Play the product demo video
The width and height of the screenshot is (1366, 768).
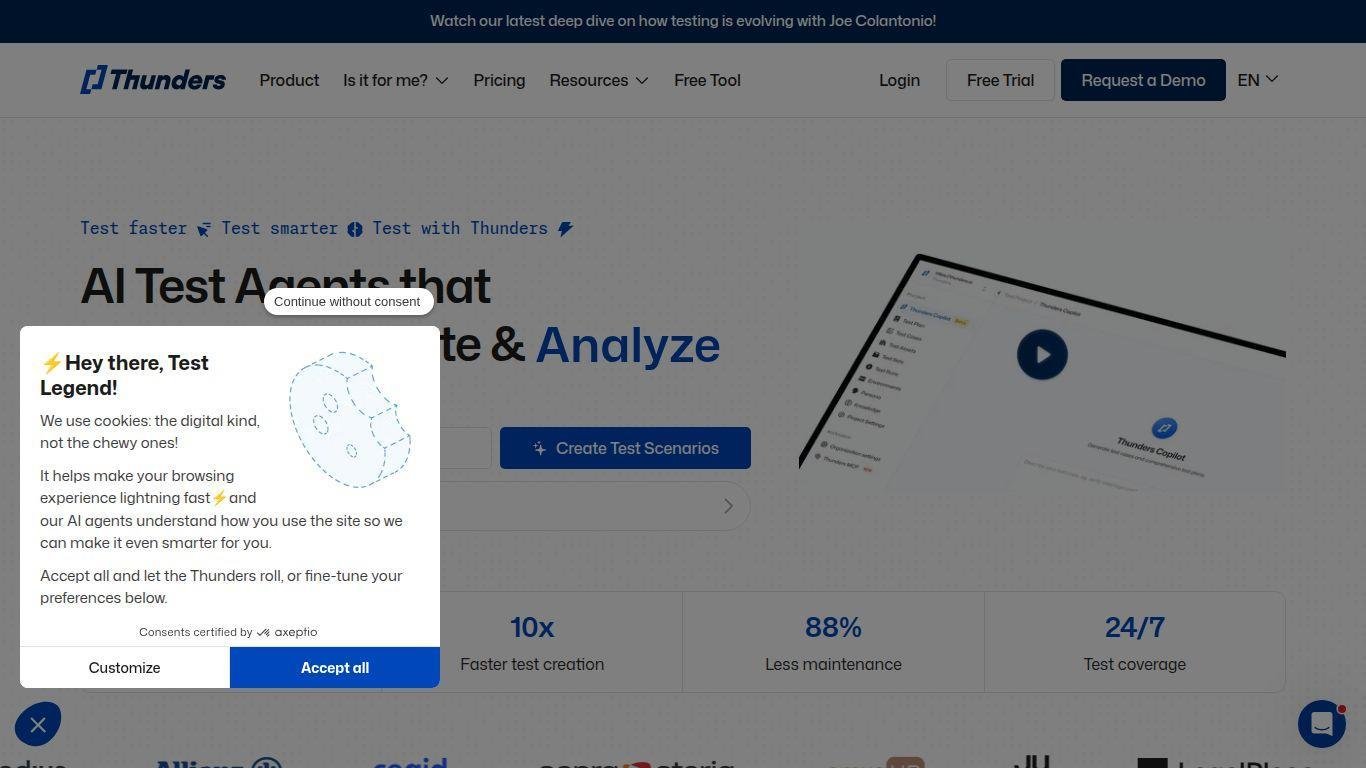(x=1042, y=355)
